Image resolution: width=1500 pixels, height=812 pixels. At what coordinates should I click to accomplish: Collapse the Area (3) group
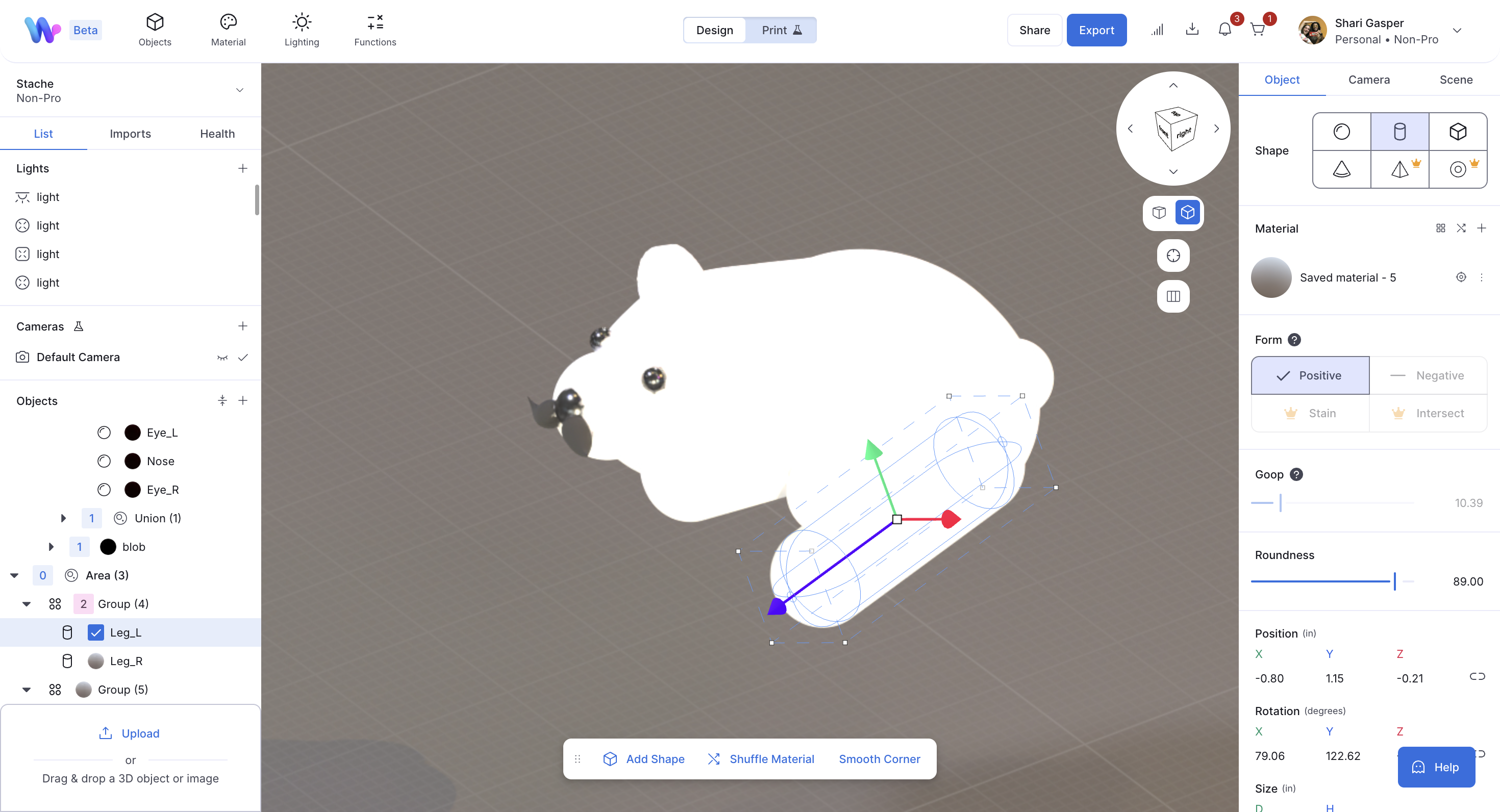(14, 575)
